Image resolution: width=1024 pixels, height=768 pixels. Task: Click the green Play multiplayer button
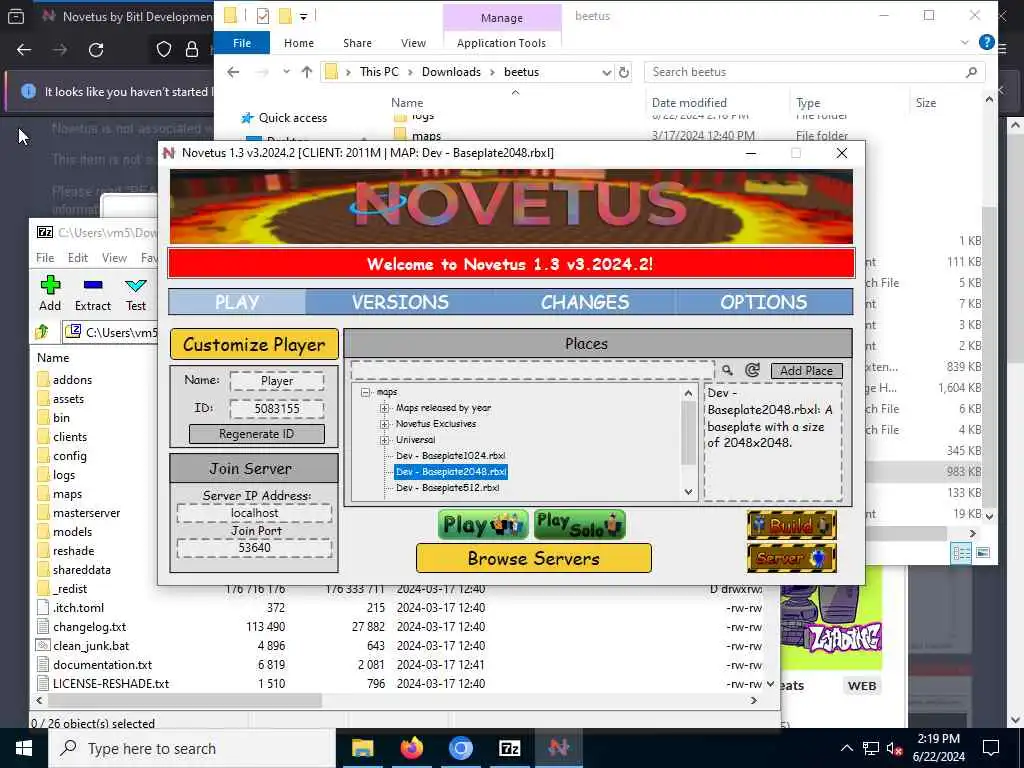pos(483,524)
